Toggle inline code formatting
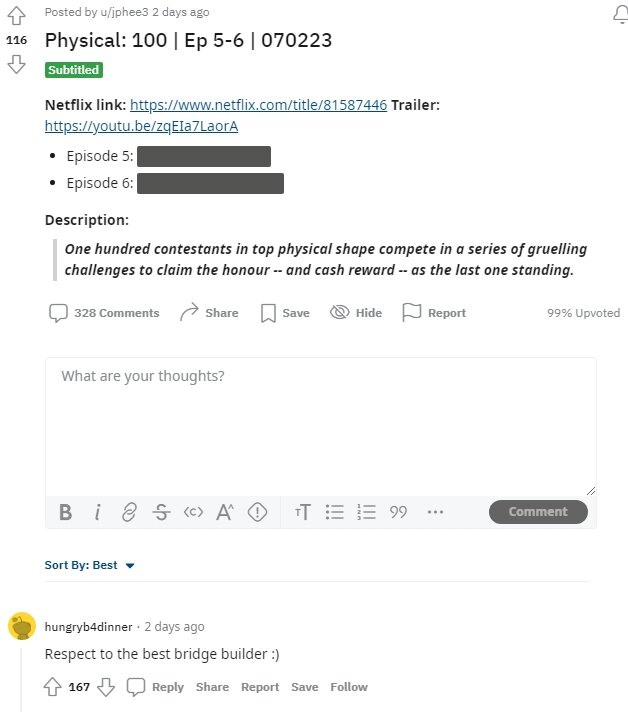 pos(193,512)
